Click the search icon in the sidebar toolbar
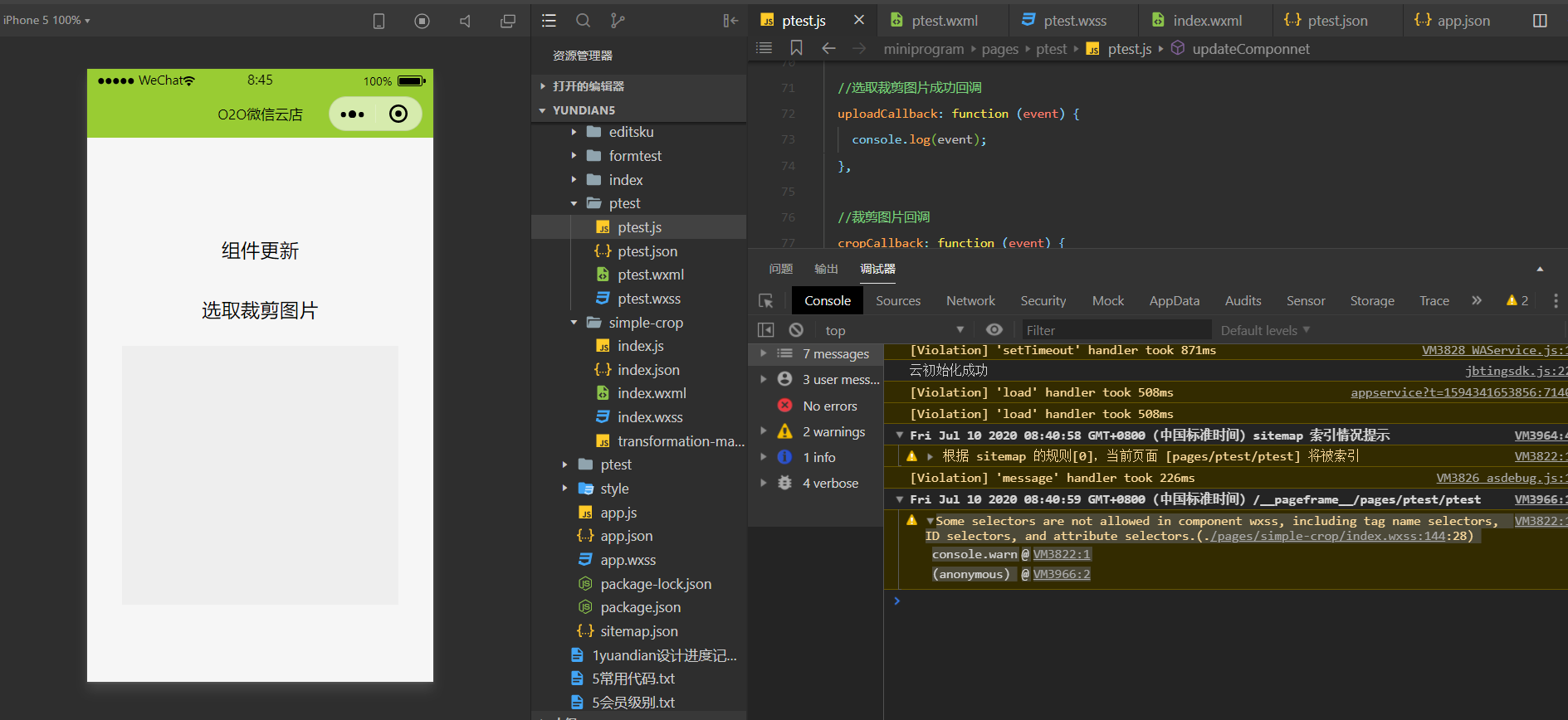Image resolution: width=1568 pixels, height=720 pixels. tap(583, 21)
